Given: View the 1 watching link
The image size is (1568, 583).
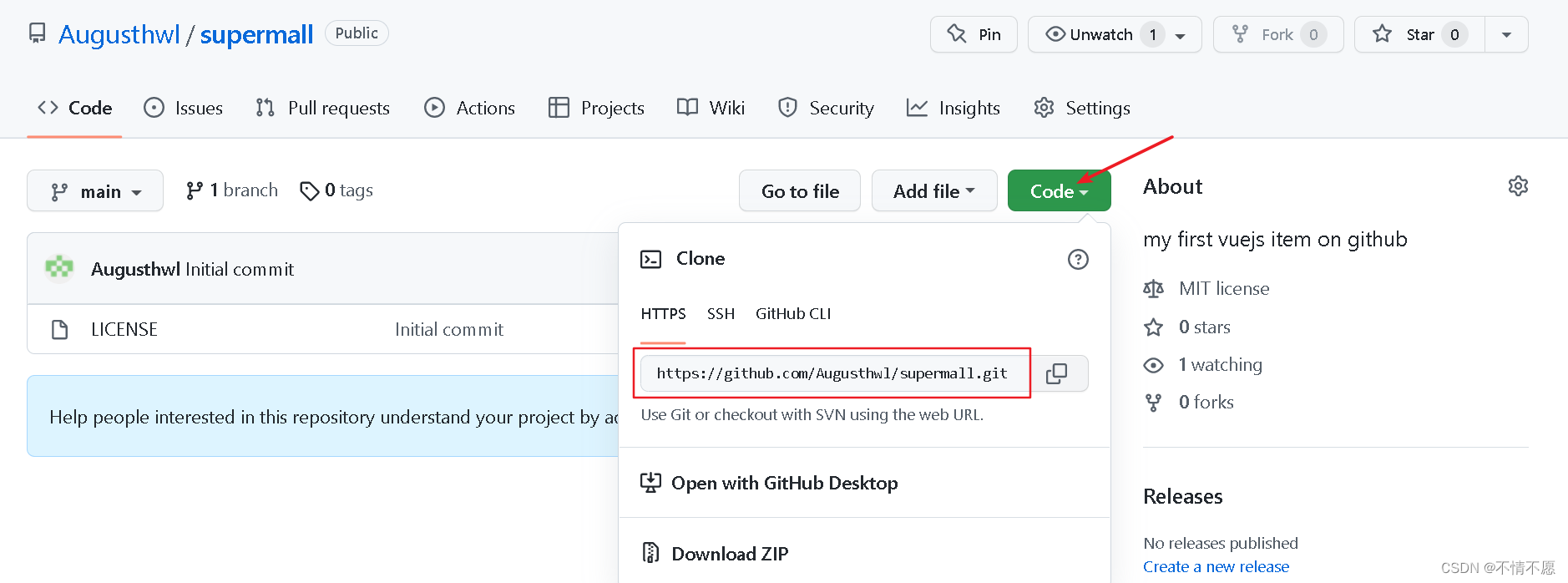Looking at the screenshot, I should [x=1220, y=364].
